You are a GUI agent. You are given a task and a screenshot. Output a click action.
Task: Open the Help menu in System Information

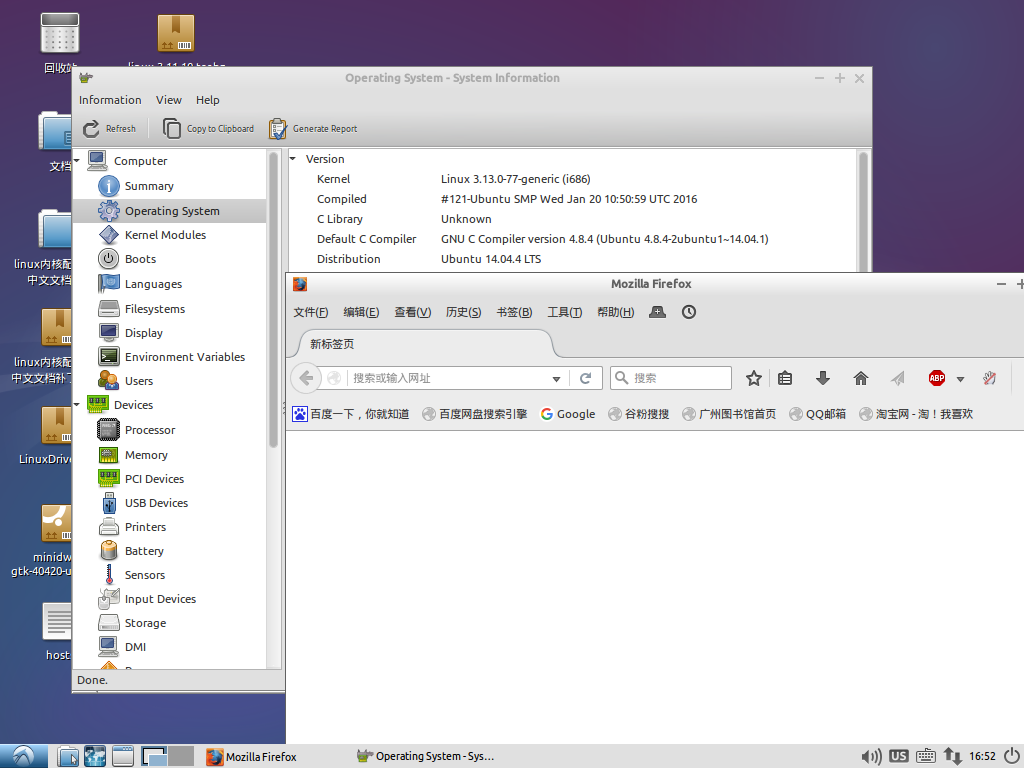pos(208,100)
